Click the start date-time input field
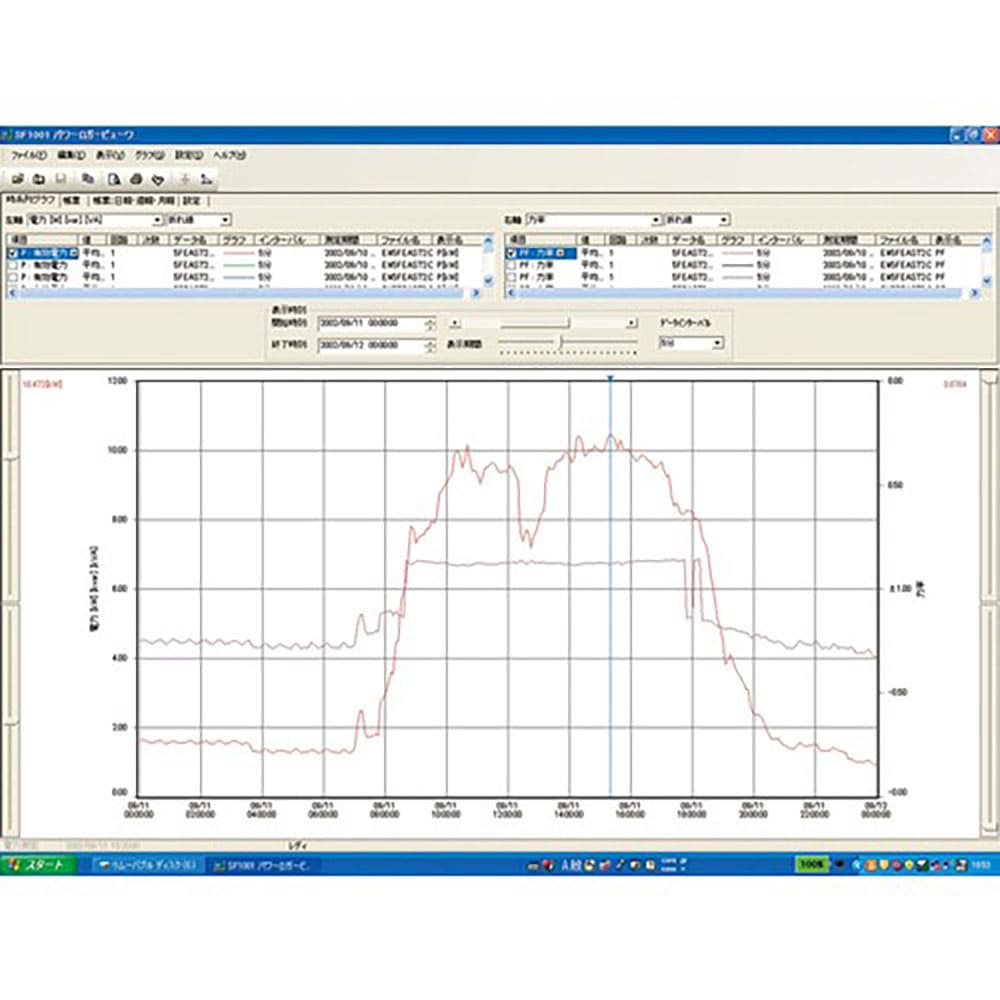The height and width of the screenshot is (1000, 1000). [x=370, y=324]
